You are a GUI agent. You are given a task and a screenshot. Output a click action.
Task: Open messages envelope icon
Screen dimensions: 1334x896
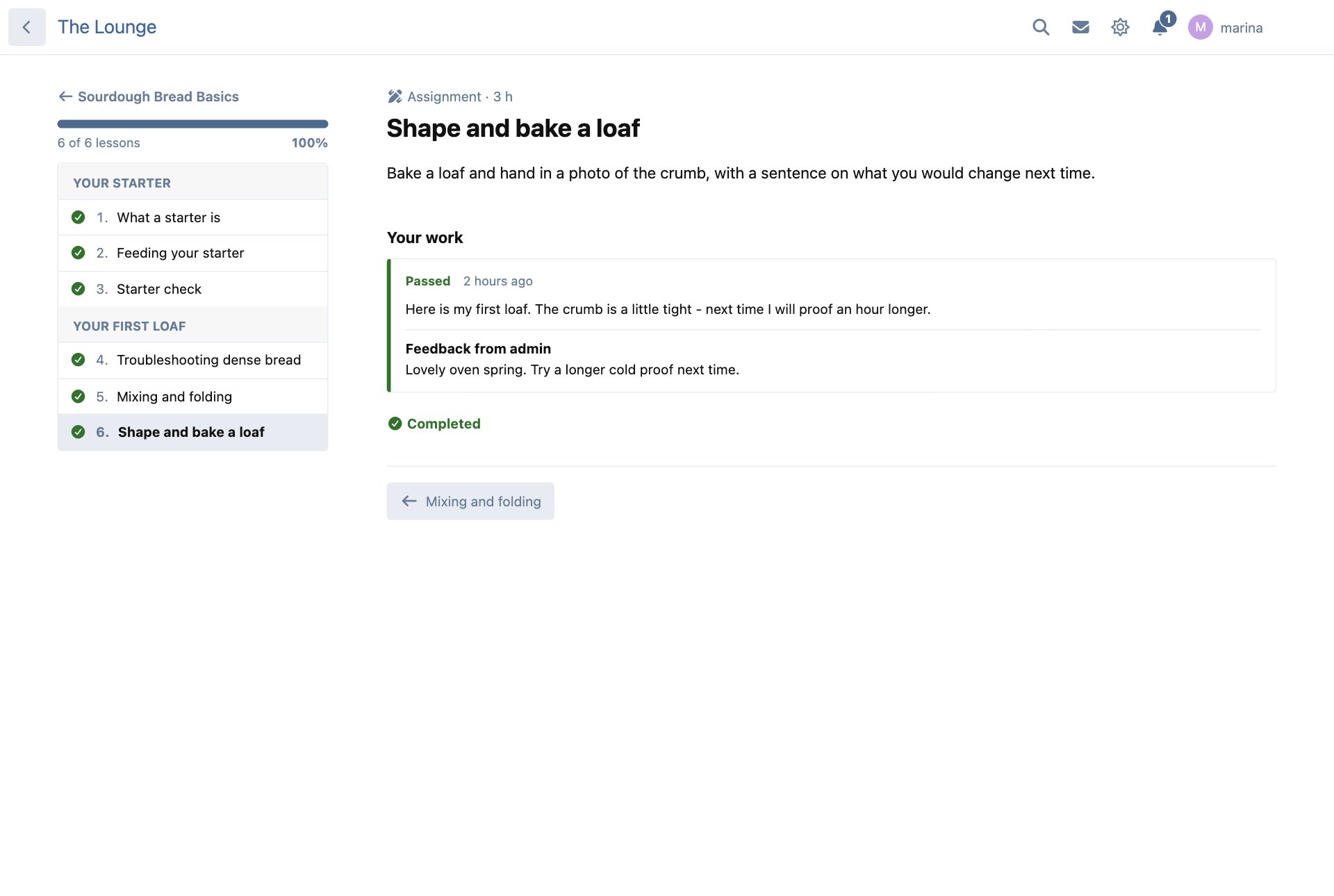(1080, 27)
